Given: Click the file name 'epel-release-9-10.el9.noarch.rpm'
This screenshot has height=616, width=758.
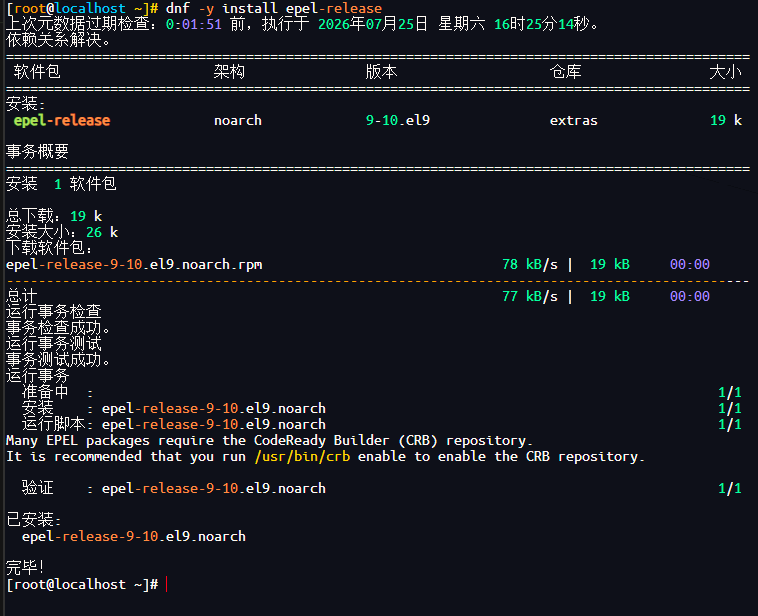Looking at the screenshot, I should [x=134, y=264].
